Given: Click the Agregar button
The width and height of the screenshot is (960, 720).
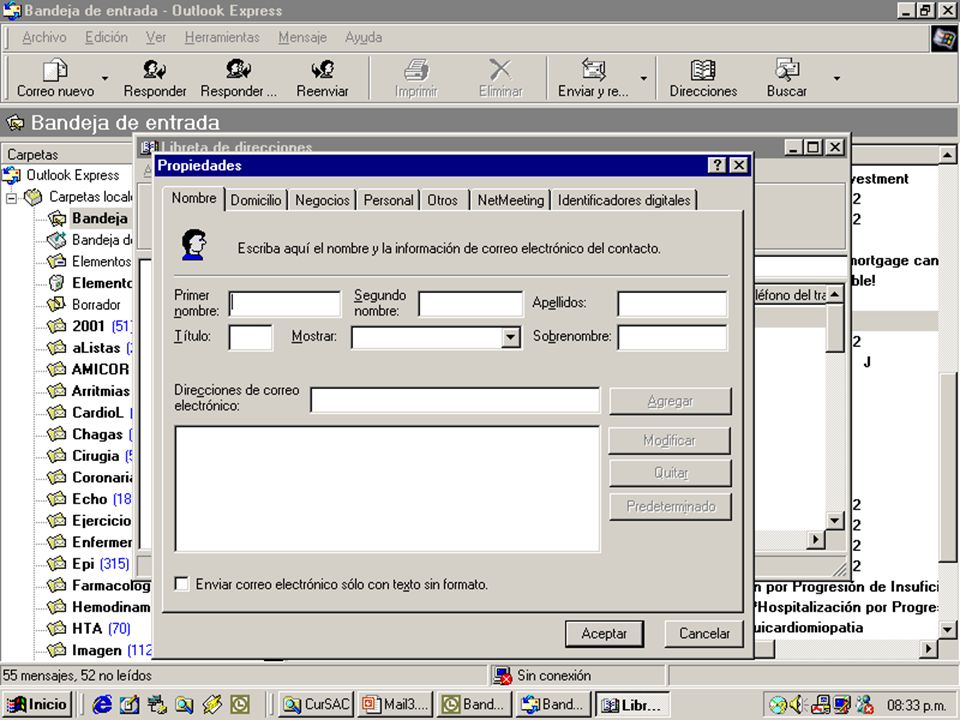Looking at the screenshot, I should (x=670, y=401).
